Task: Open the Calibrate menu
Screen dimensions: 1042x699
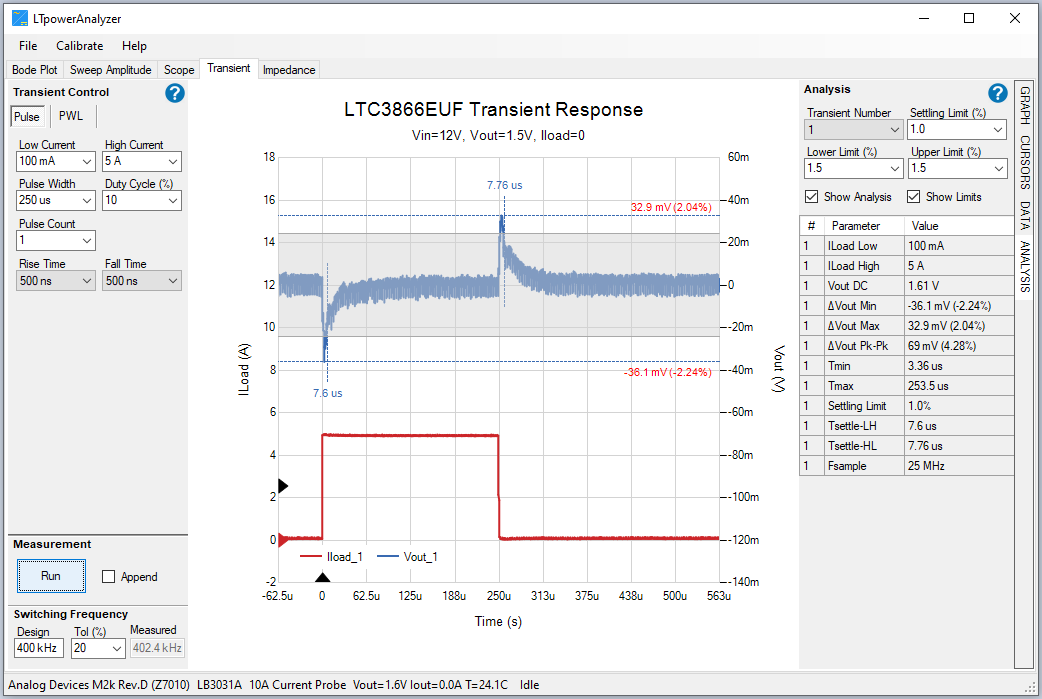Action: (x=79, y=45)
